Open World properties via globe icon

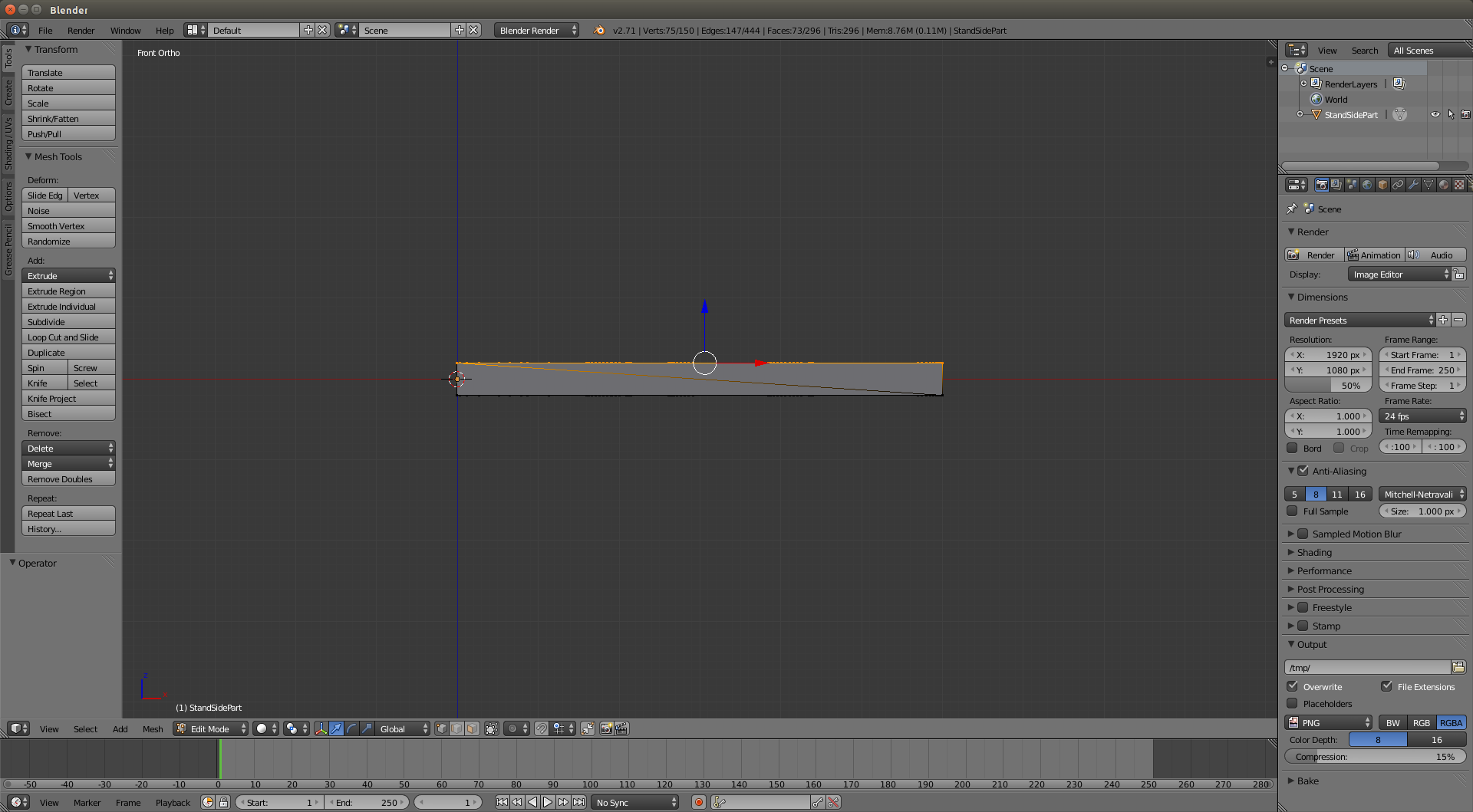[1367, 185]
